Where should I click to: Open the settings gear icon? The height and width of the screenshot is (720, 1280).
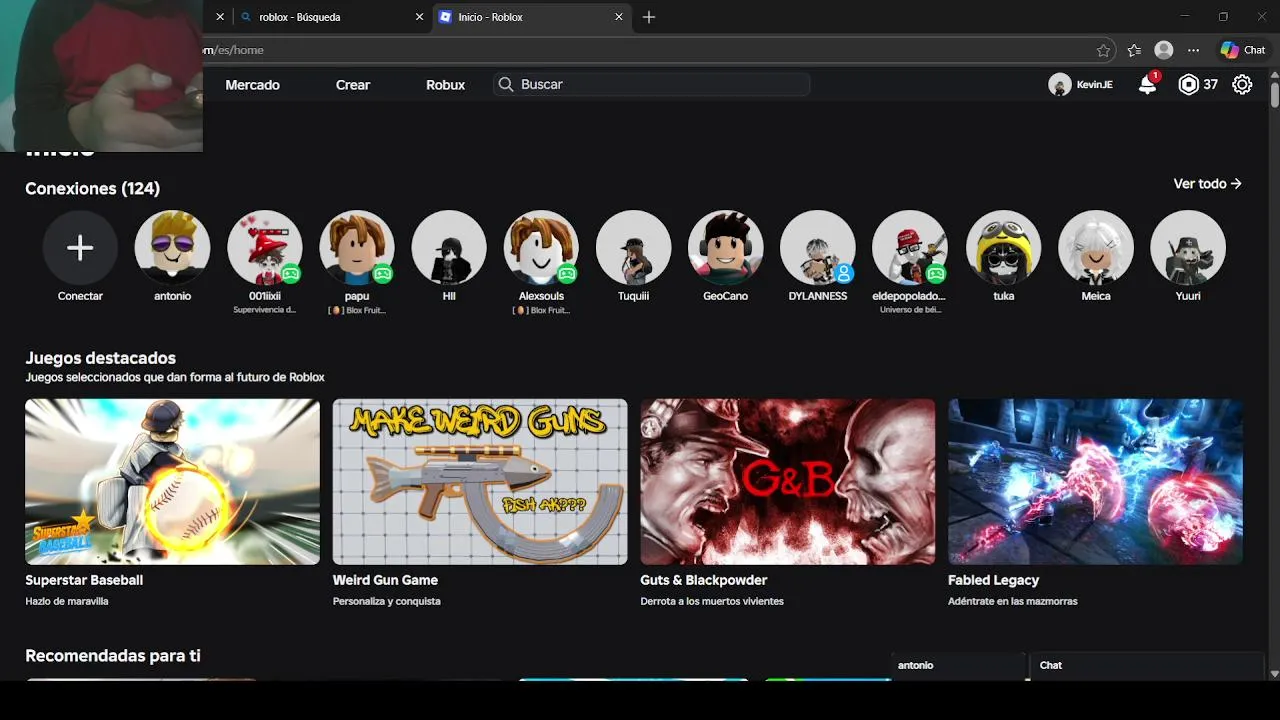coord(1242,85)
